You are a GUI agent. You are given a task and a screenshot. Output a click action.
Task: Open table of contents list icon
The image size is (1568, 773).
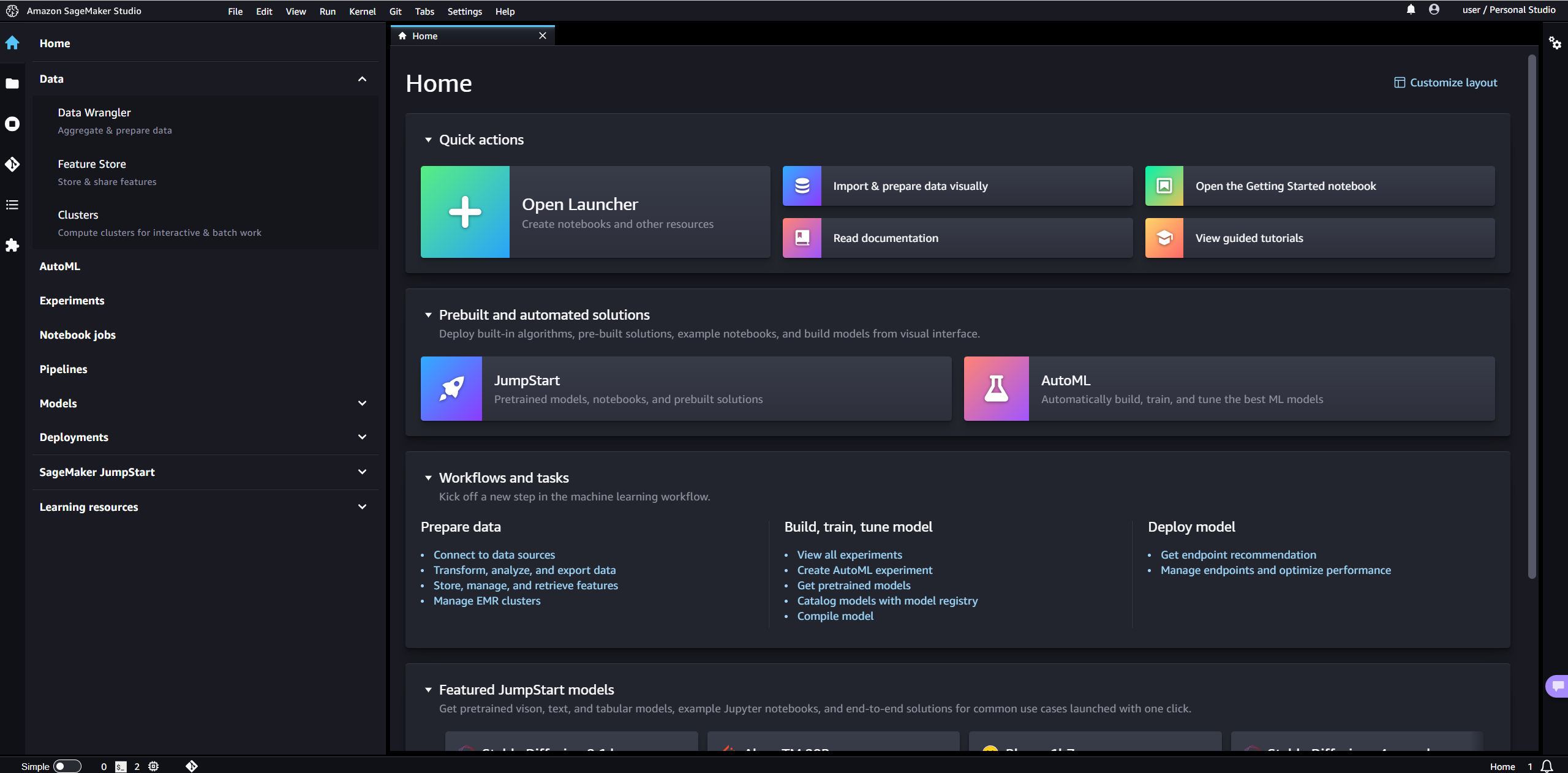click(12, 205)
